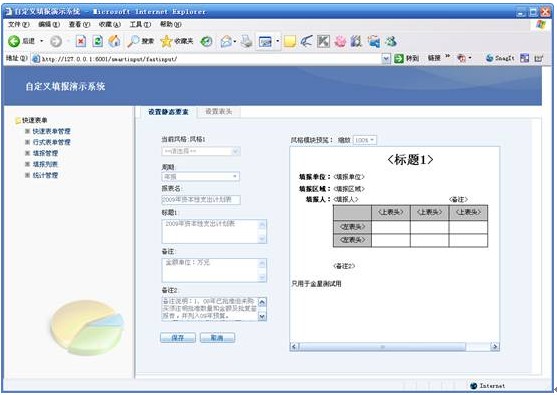
Task: Open Favorites star icon
Action: [166, 42]
